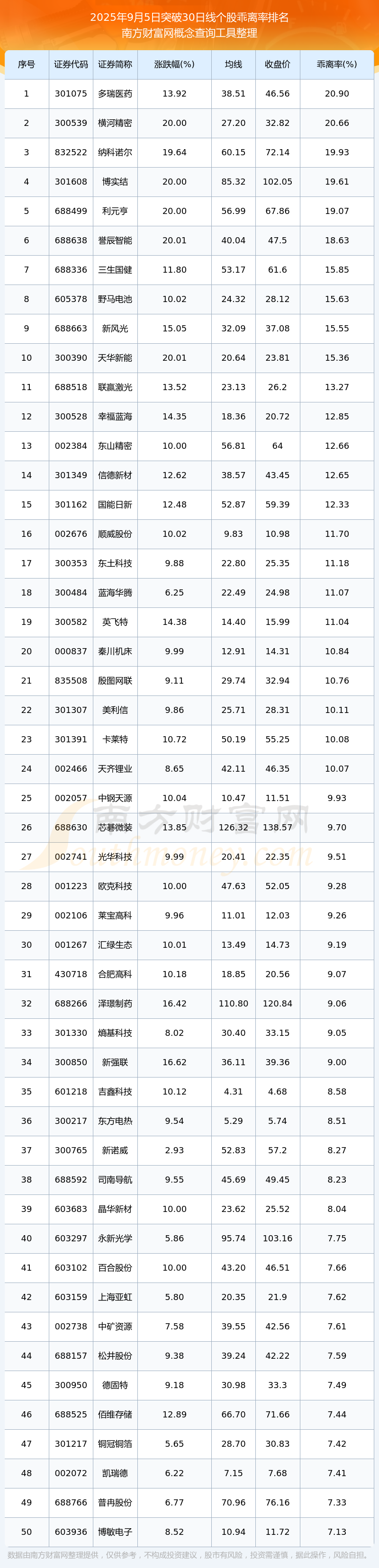Image resolution: width=379 pixels, height=1568 pixels.
Task: Click stock name 秦川机床
Action: 115,651
